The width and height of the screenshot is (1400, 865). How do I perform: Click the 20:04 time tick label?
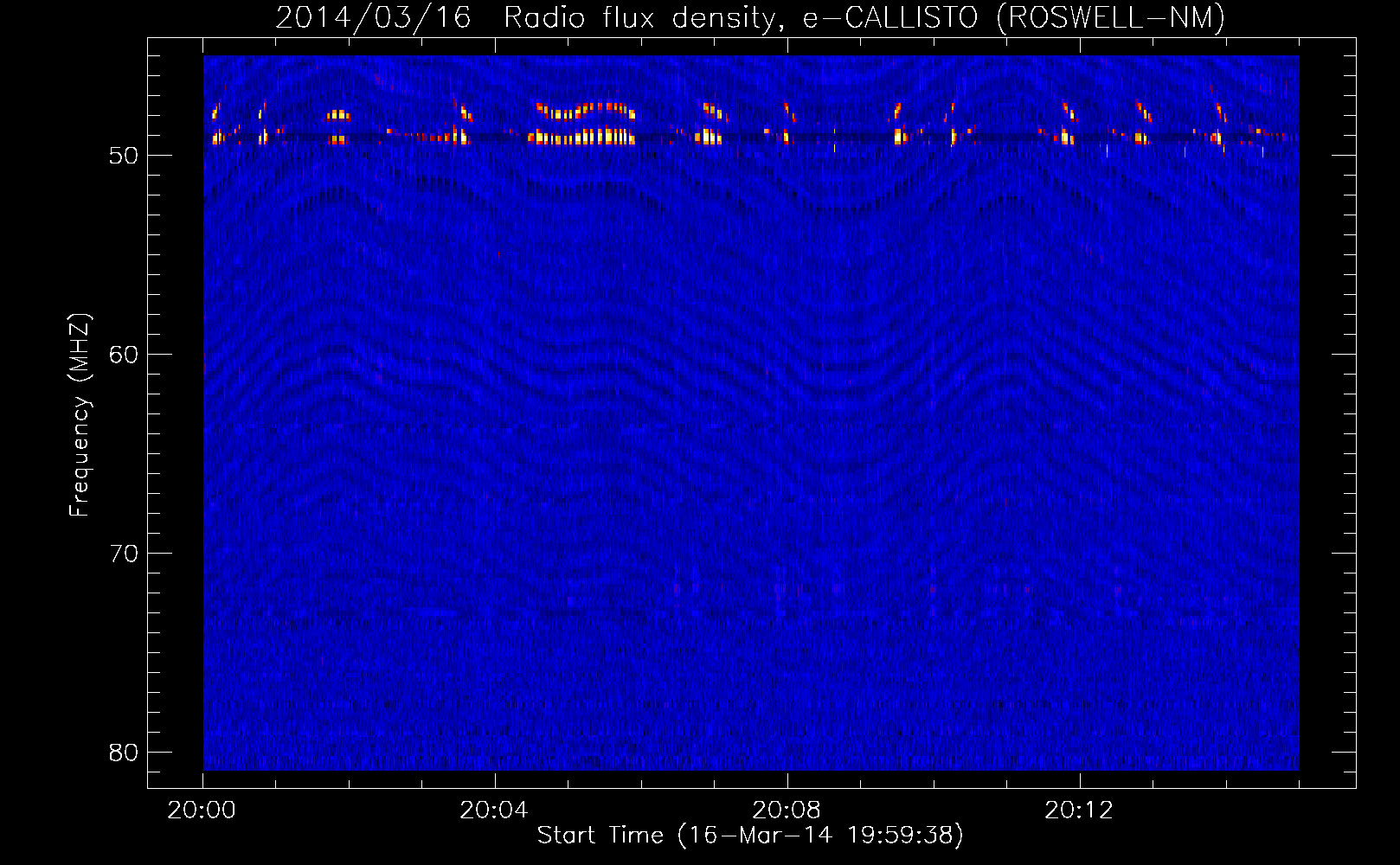[494, 811]
